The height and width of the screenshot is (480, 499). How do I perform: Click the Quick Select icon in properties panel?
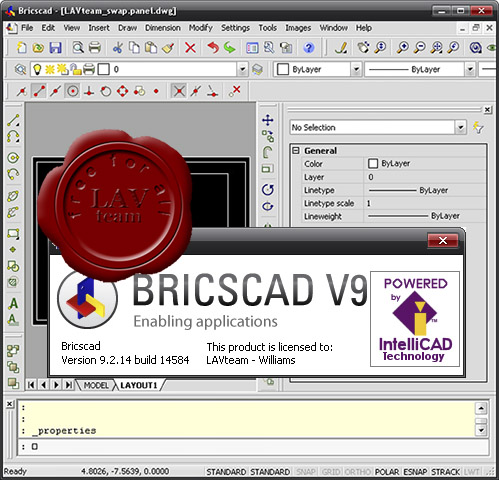coord(478,127)
